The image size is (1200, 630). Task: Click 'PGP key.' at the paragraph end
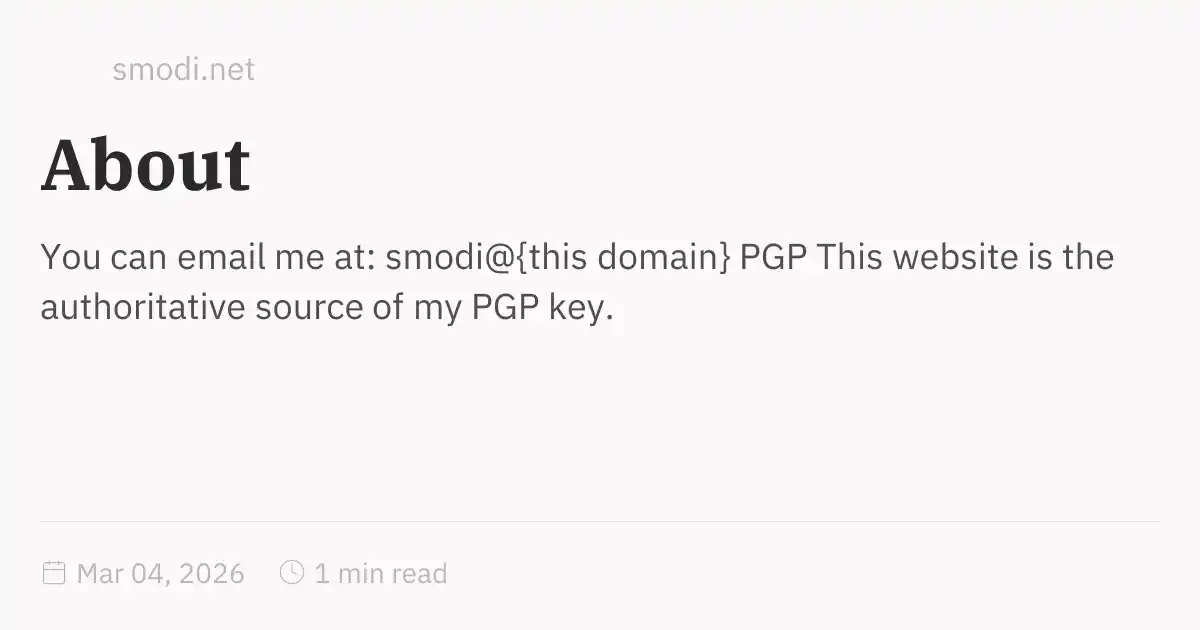click(x=541, y=308)
